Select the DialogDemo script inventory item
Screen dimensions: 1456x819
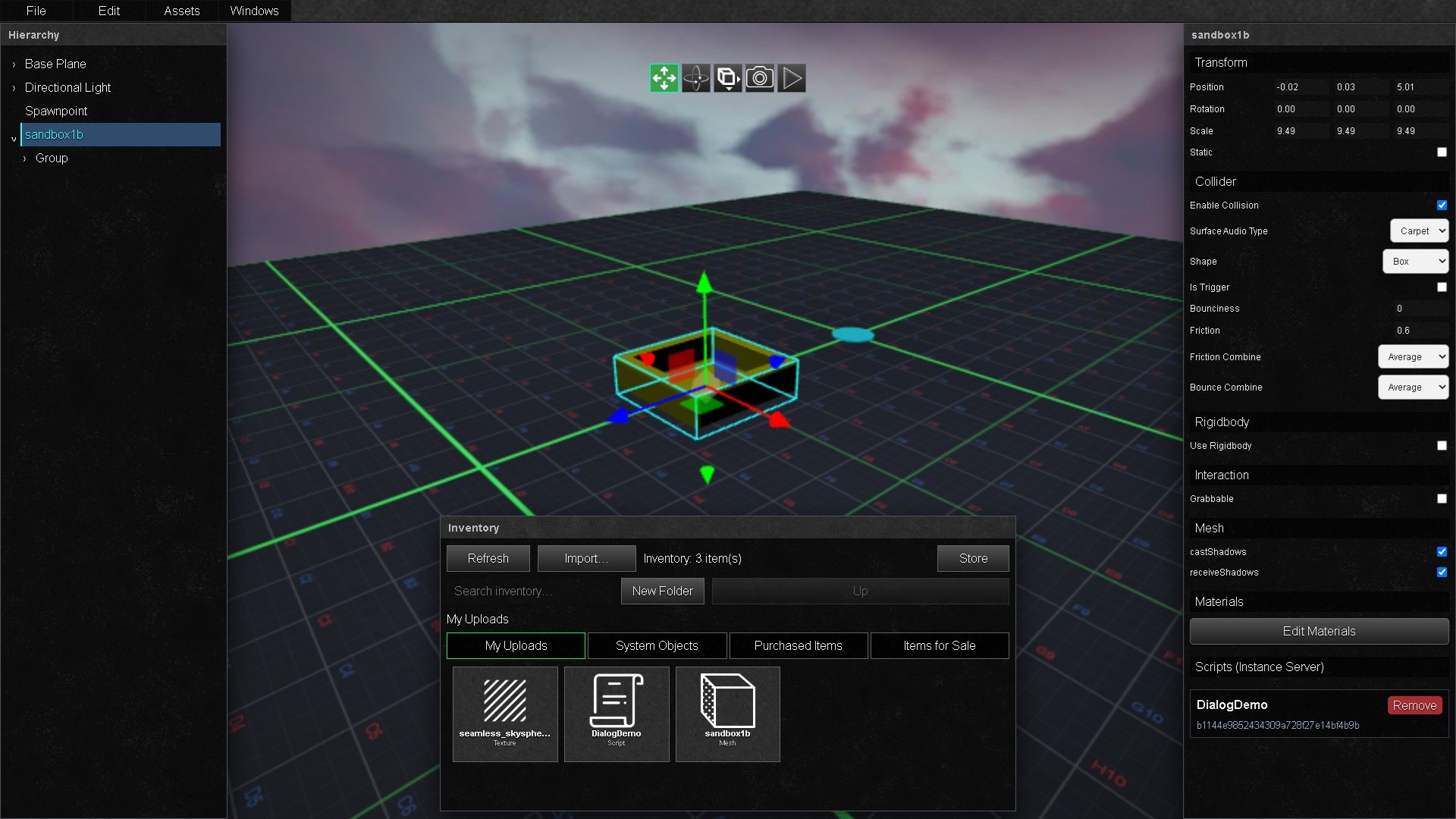(617, 714)
